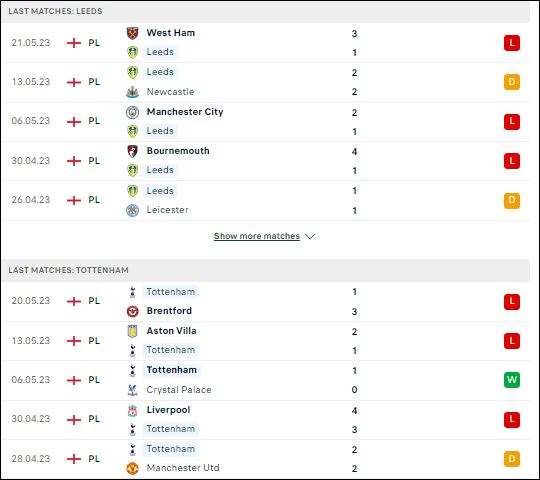Open the Liverpool team link

[x=168, y=410]
